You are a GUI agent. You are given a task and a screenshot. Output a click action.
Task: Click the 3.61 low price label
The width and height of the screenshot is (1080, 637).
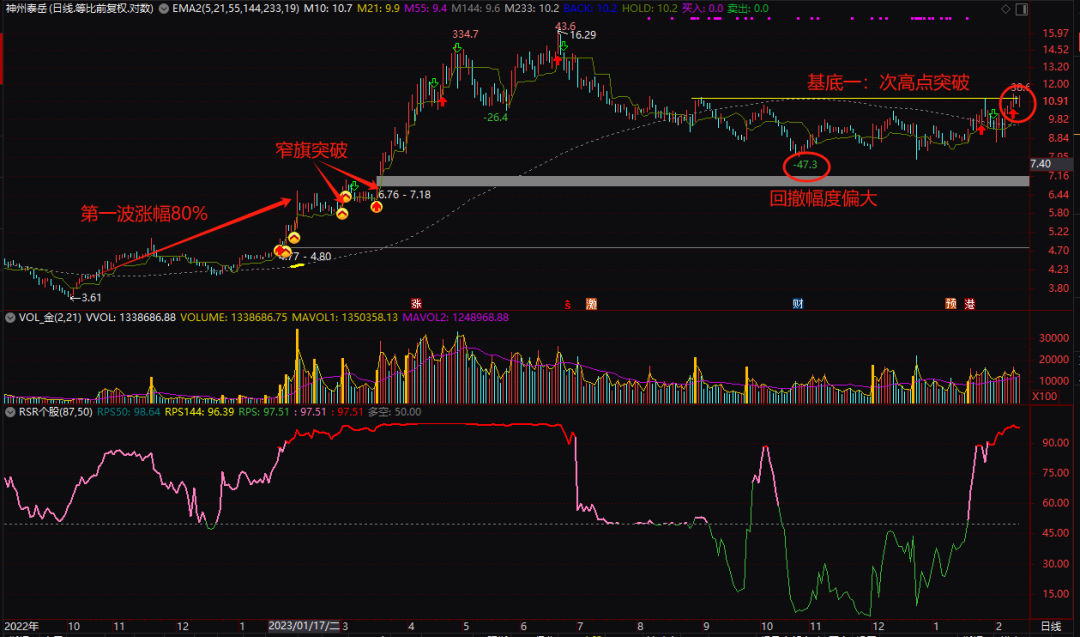[x=91, y=298]
